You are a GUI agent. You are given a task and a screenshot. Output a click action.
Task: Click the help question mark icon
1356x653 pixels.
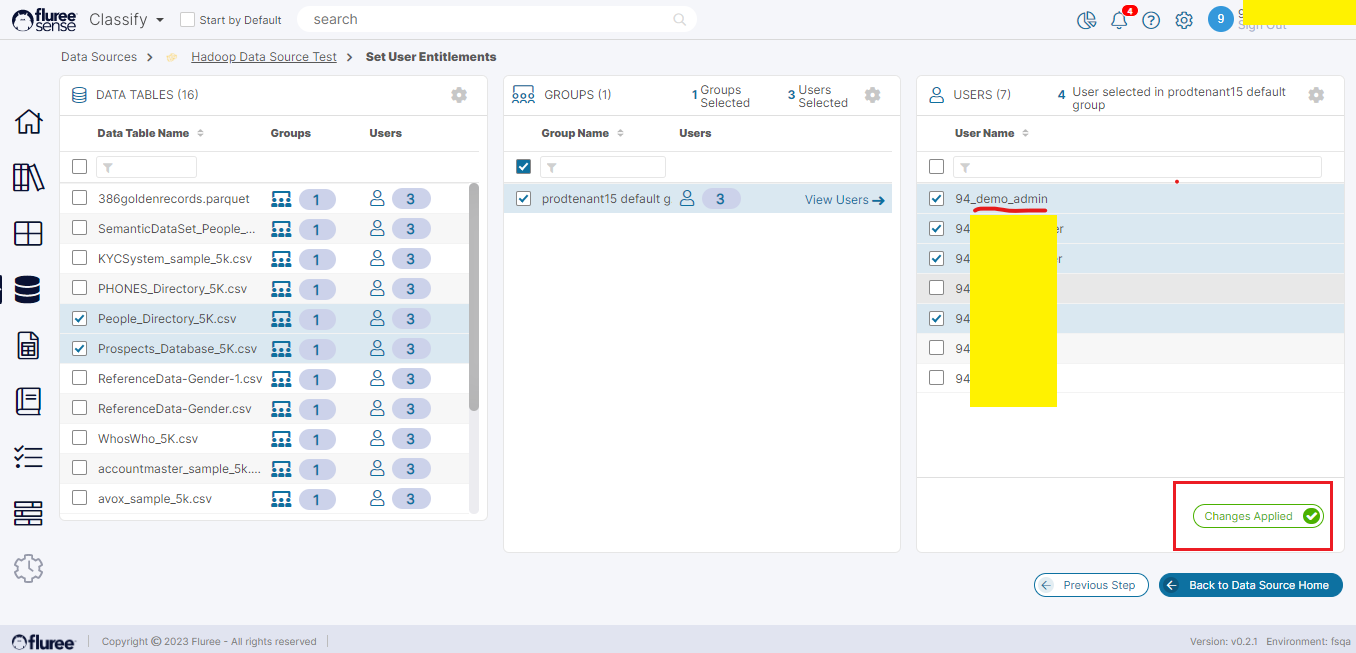point(1151,20)
